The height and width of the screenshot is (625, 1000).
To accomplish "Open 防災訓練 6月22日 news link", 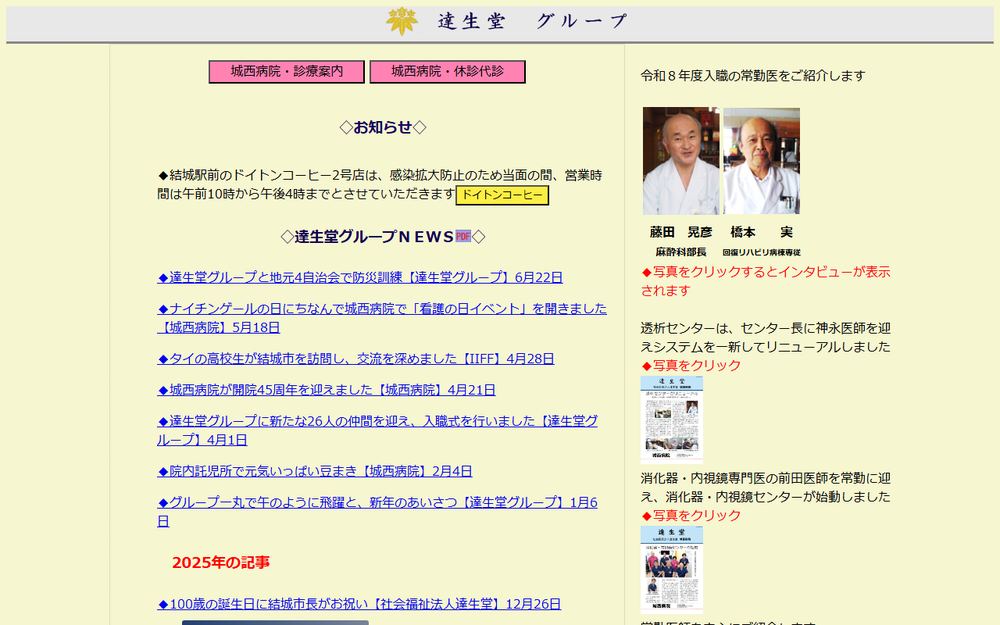I will [360, 277].
